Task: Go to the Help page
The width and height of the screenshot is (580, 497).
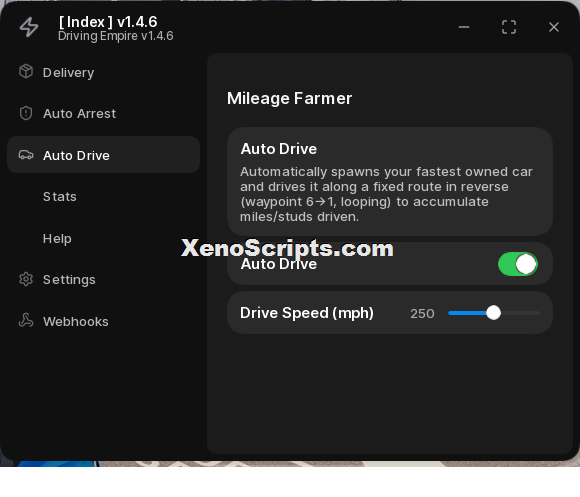Action: coord(57,239)
